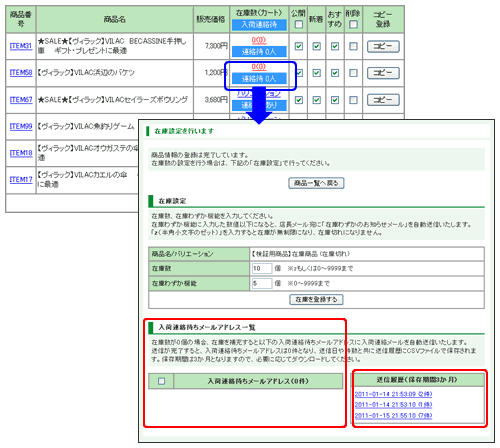Uncheck 公開 checkbox for ITEM31
Viewport: 500px width, 448px height.
pyautogui.click(x=299, y=46)
